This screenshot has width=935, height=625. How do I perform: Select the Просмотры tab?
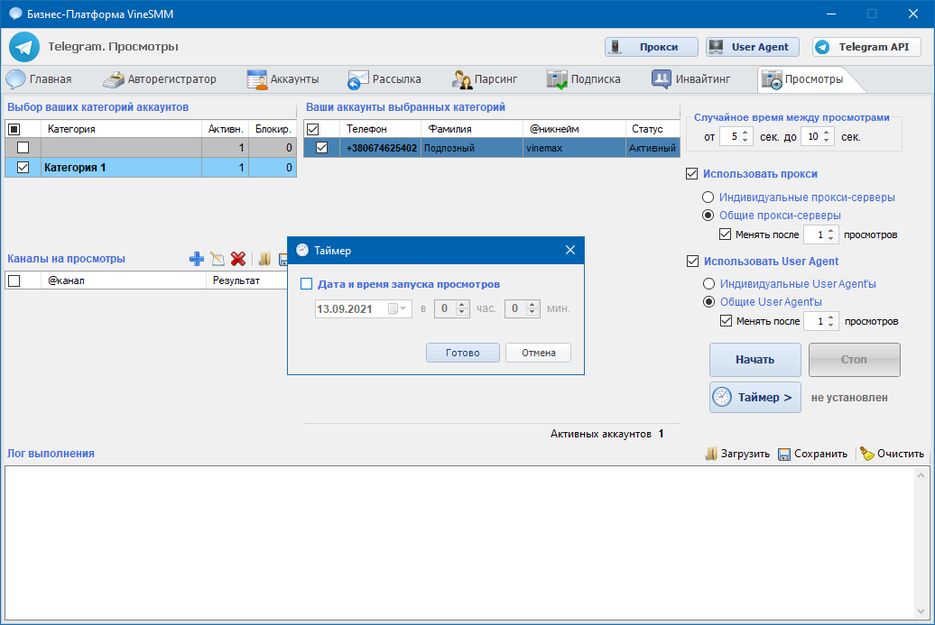(x=803, y=79)
